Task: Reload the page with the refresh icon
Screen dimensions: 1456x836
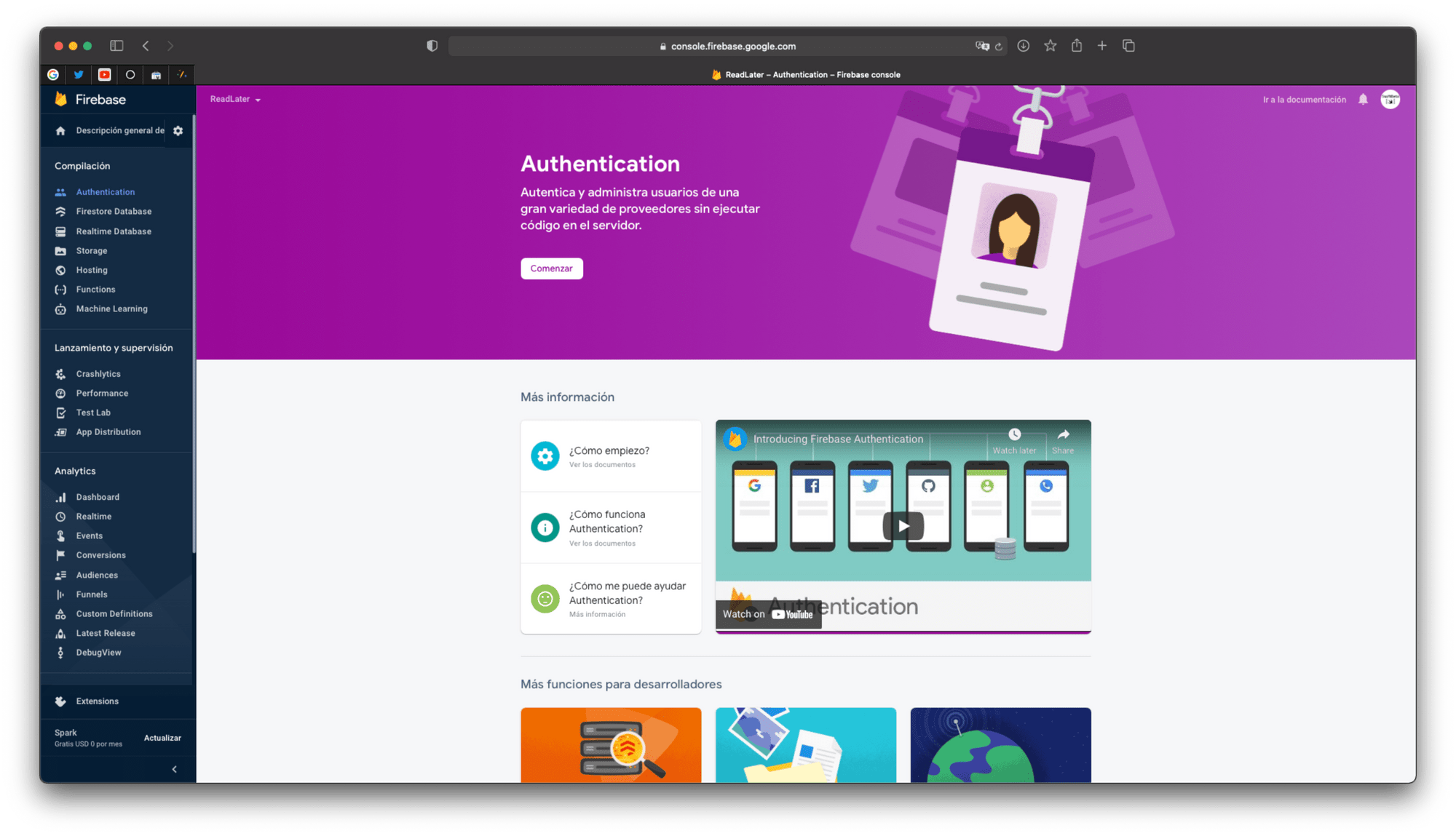Action: 999,47
